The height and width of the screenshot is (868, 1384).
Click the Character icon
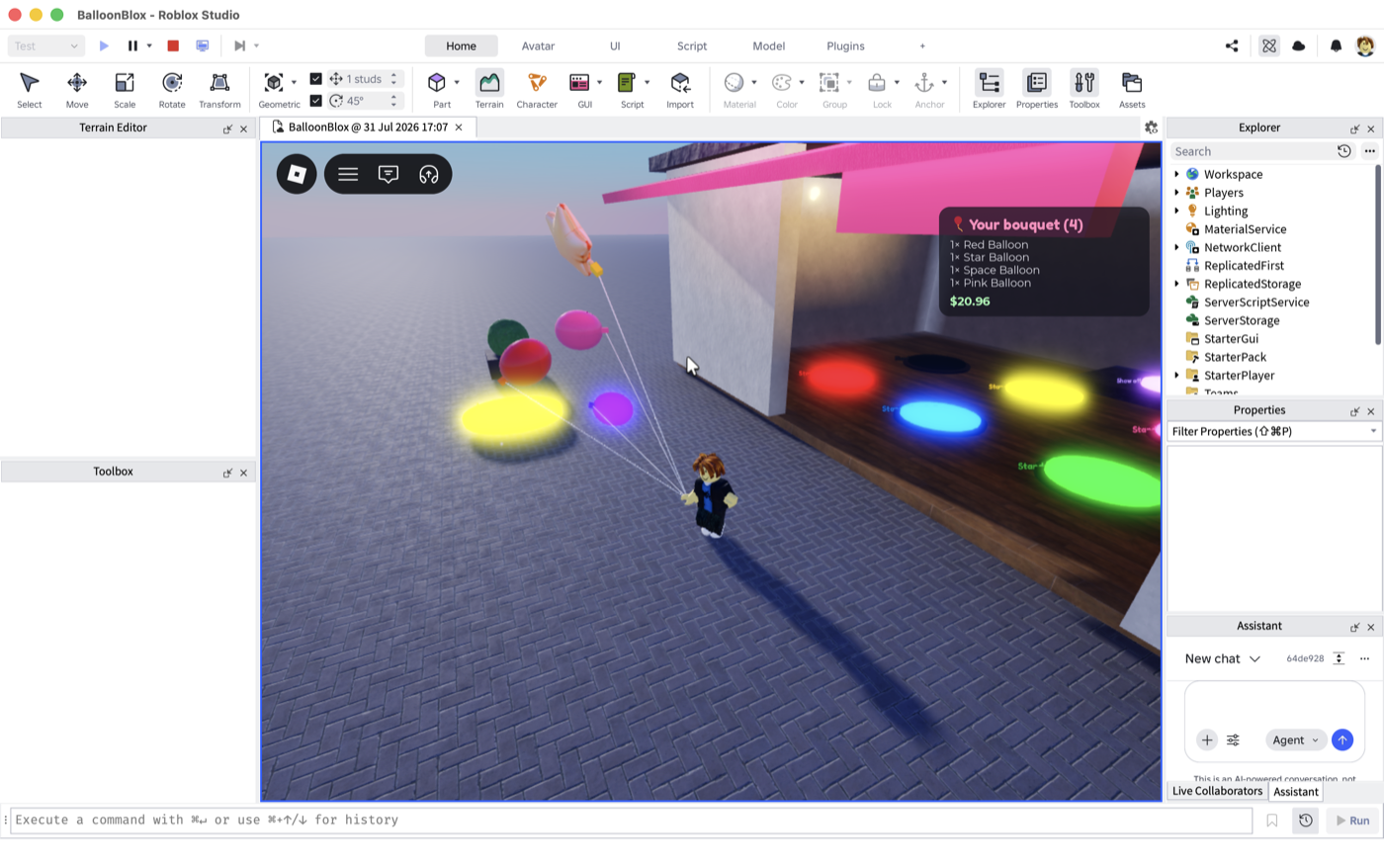[537, 82]
